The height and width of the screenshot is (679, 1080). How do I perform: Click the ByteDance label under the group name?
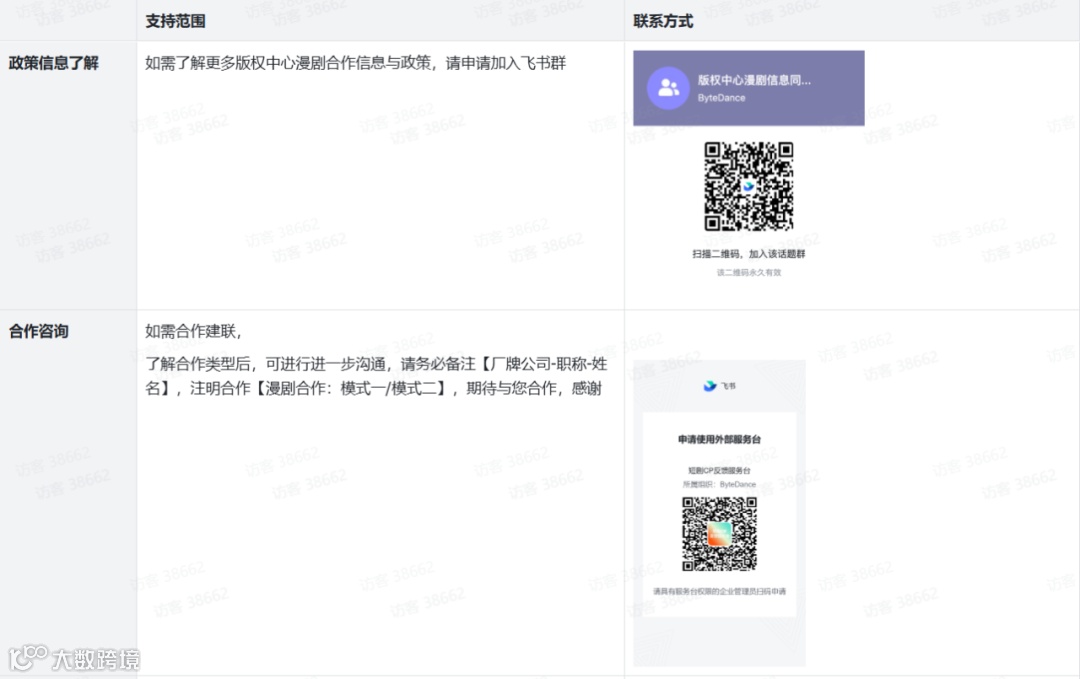pyautogui.click(x=720, y=98)
